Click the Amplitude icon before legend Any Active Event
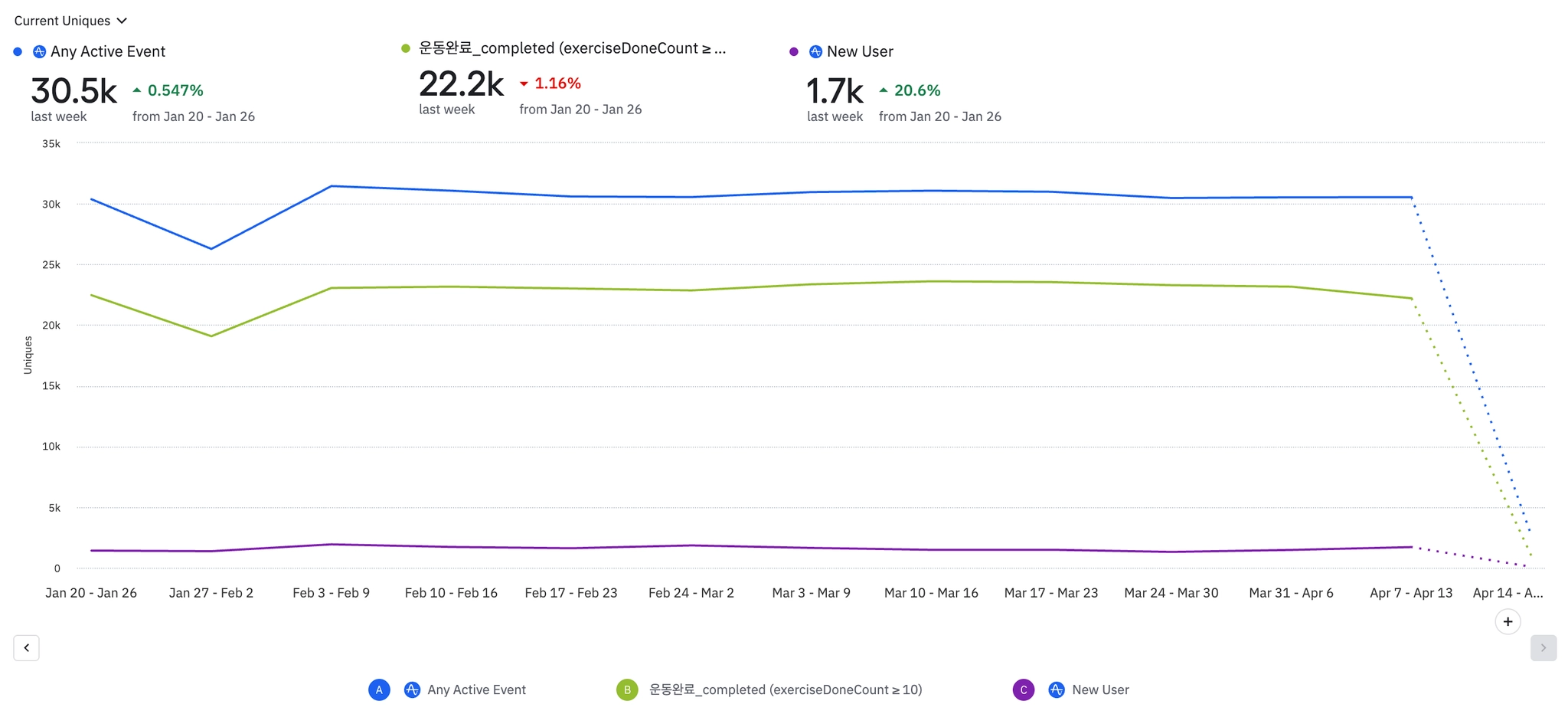Screen dimensions: 1568x714 [412, 689]
